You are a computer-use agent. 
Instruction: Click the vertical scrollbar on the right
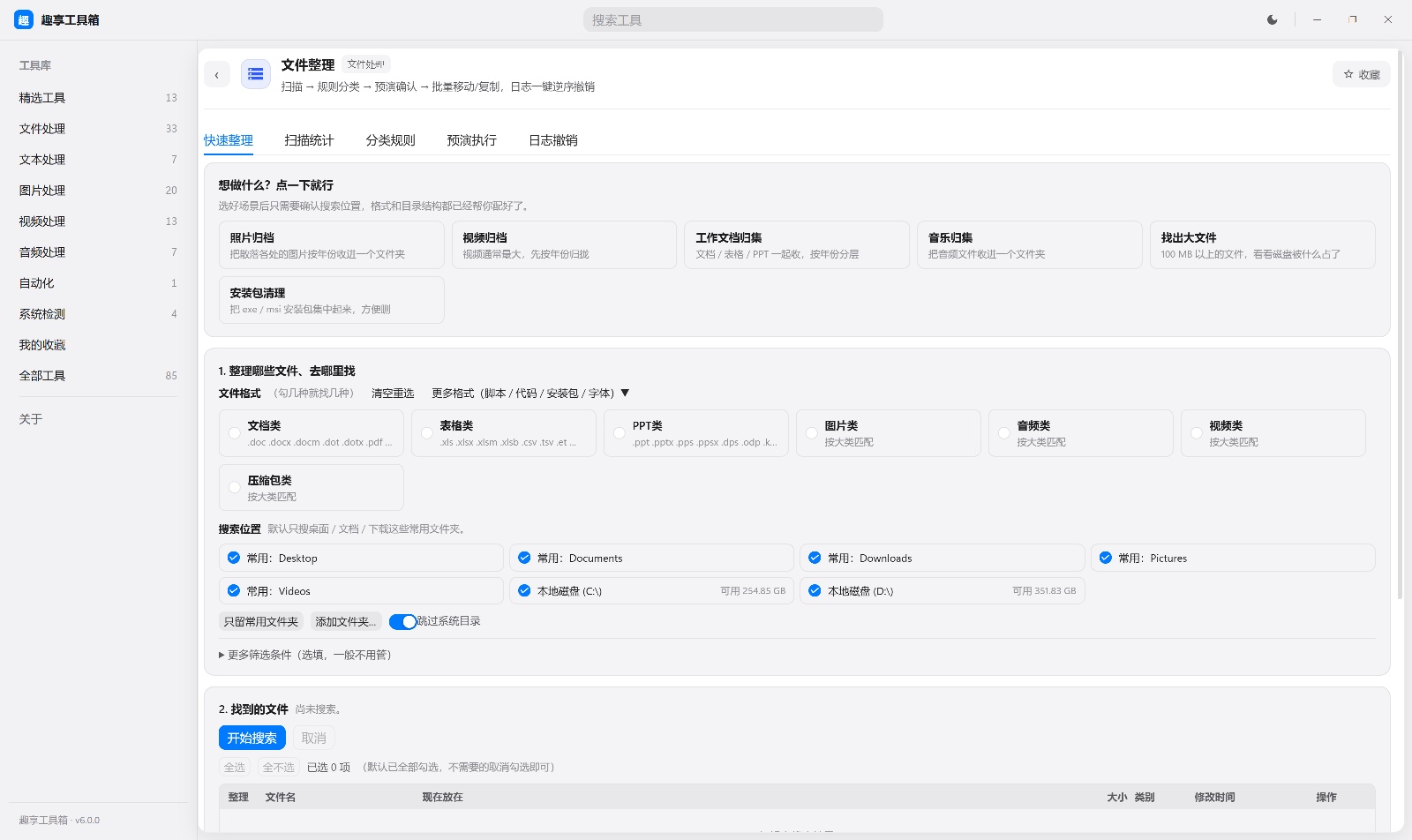click(1401, 326)
